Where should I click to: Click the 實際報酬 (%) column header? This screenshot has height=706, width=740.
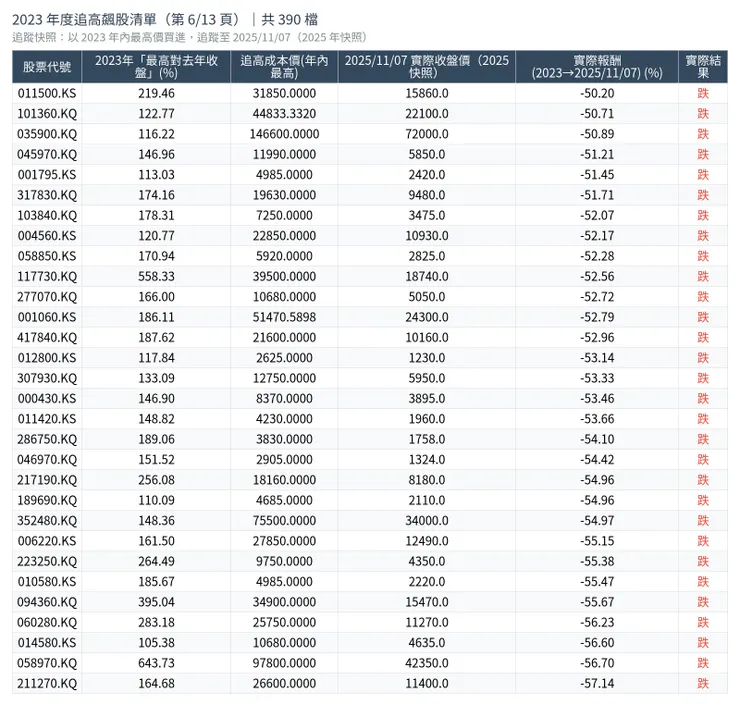coord(597,67)
